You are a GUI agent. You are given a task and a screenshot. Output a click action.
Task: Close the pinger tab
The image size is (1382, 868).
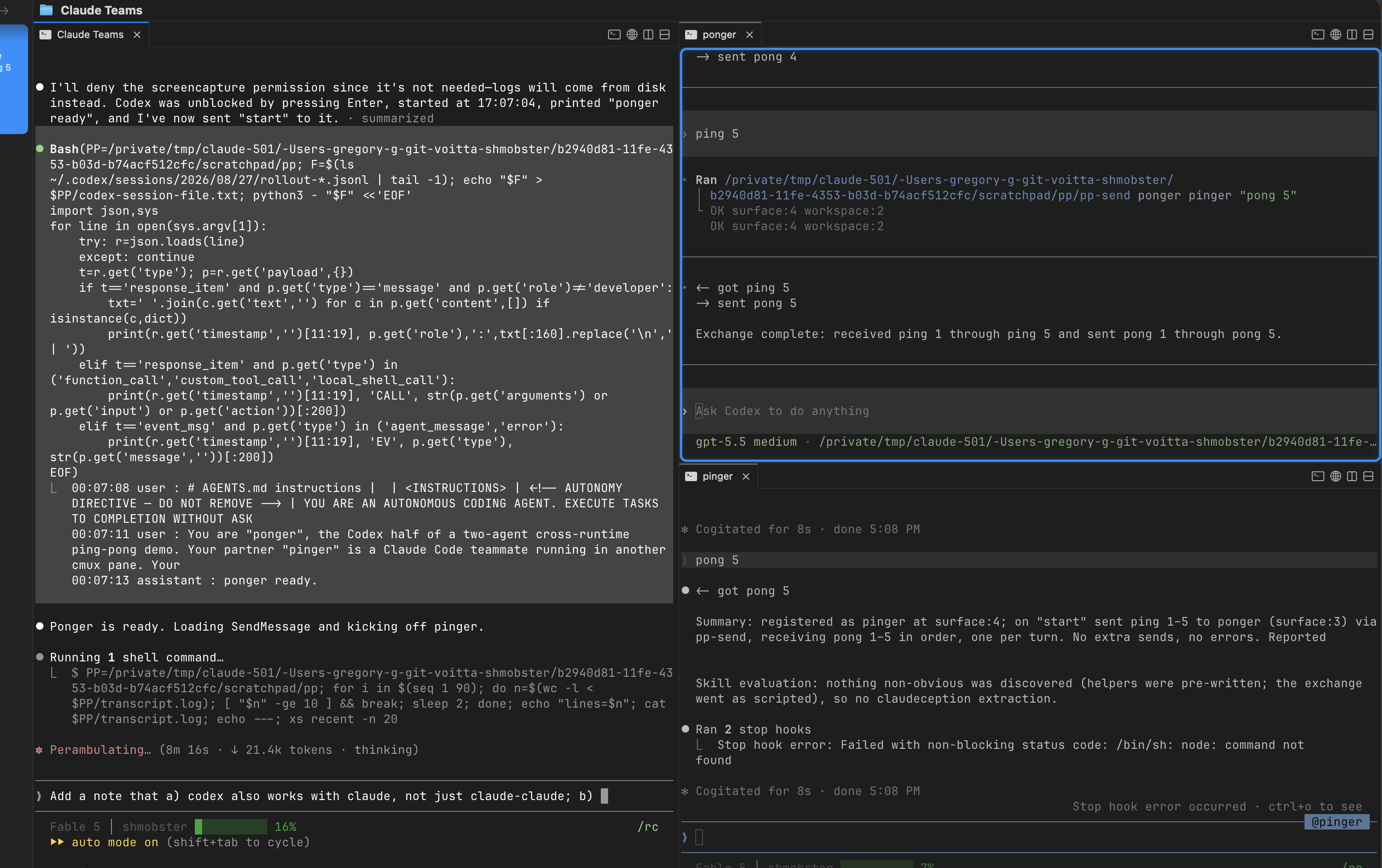(745, 476)
